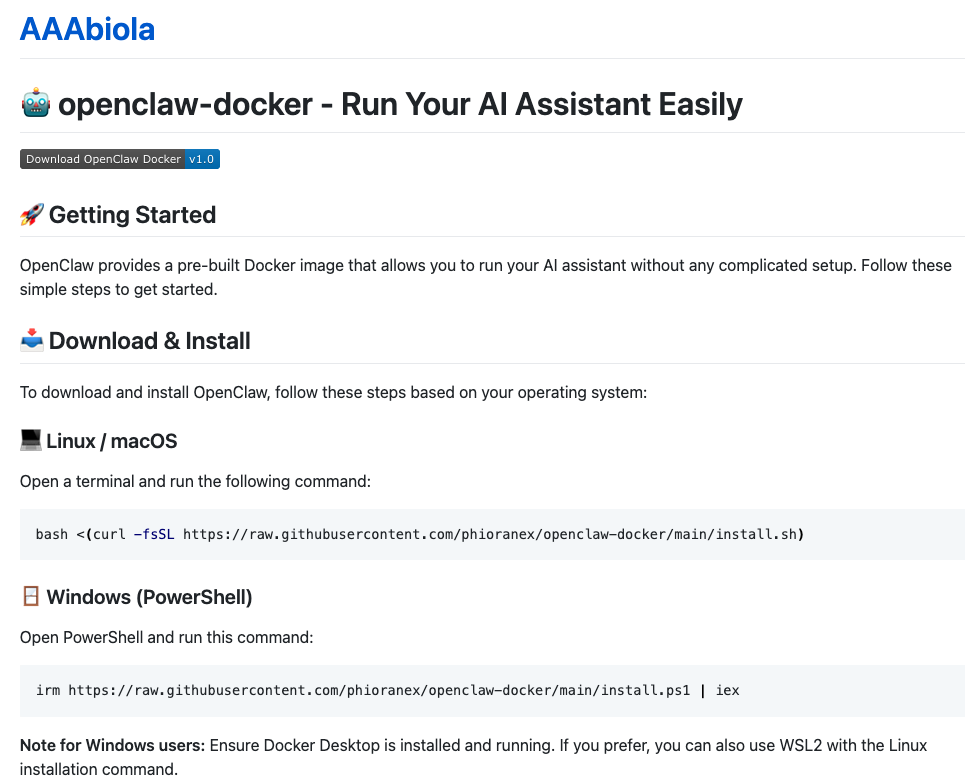This screenshot has height=782, width=965.
Task: Click inside the irm PowerShell command block
Action: tap(850, 690)
